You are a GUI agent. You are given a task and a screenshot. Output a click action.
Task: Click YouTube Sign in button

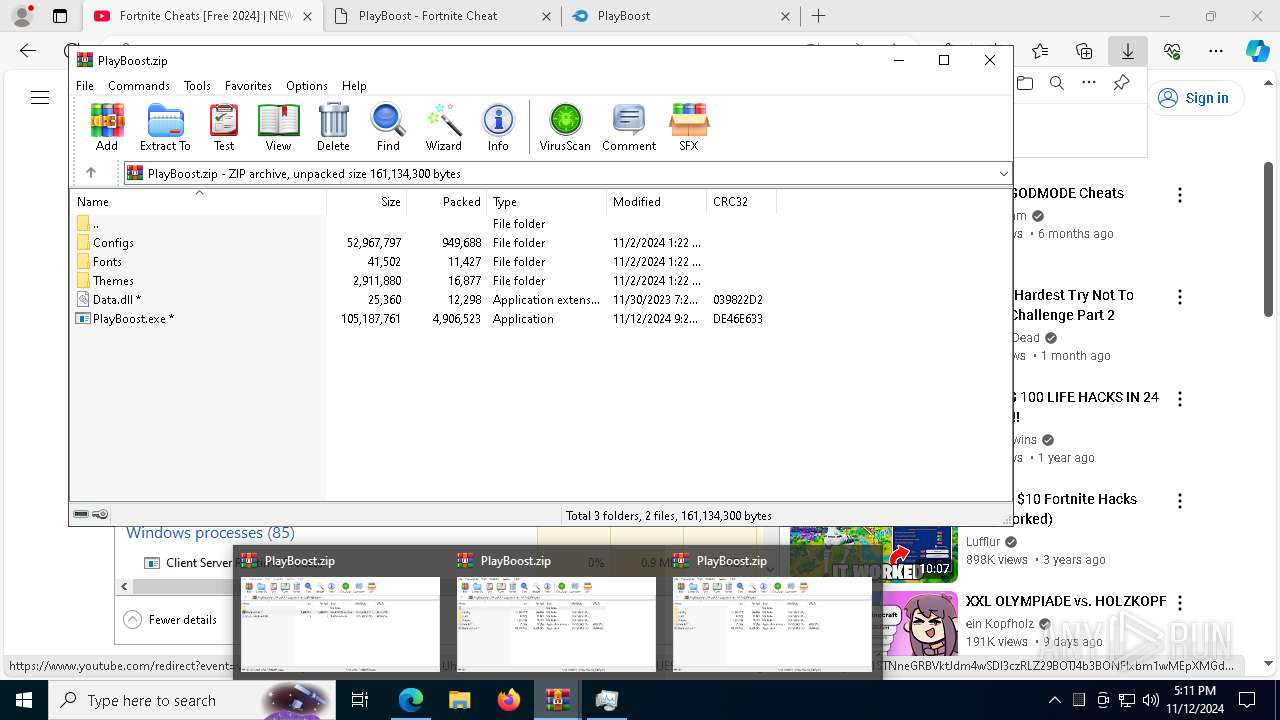(x=1194, y=98)
